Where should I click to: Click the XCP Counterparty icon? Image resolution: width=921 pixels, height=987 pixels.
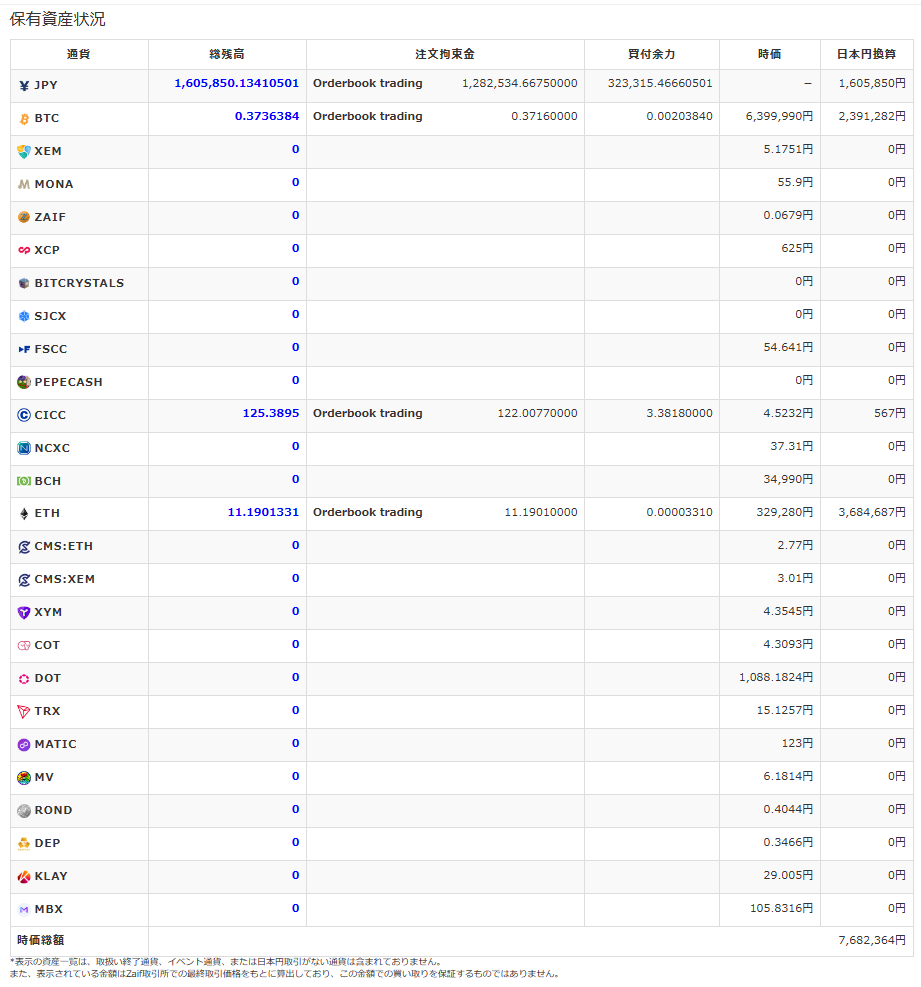click(x=24, y=251)
